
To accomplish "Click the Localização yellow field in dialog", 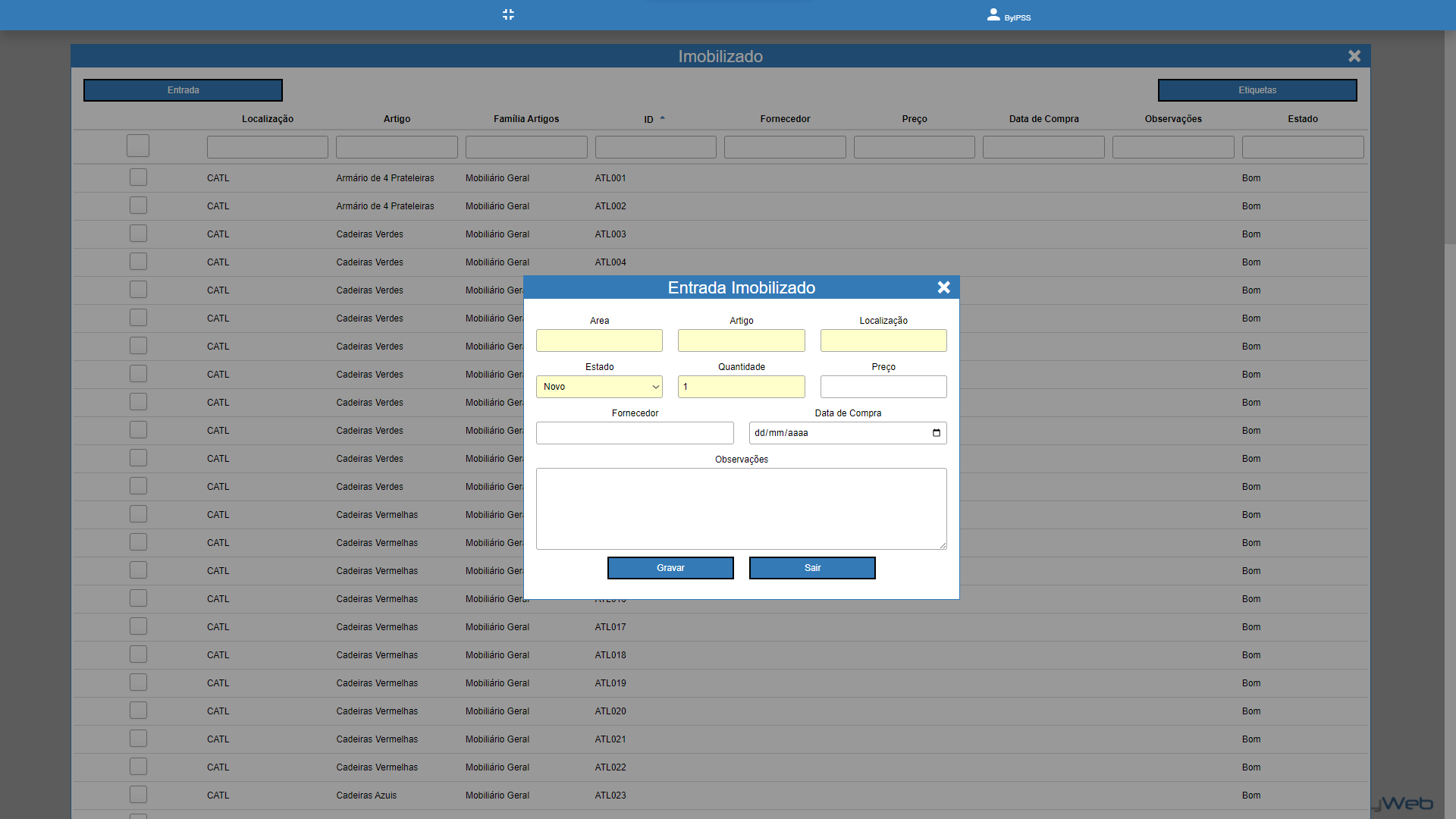I will pos(883,340).
